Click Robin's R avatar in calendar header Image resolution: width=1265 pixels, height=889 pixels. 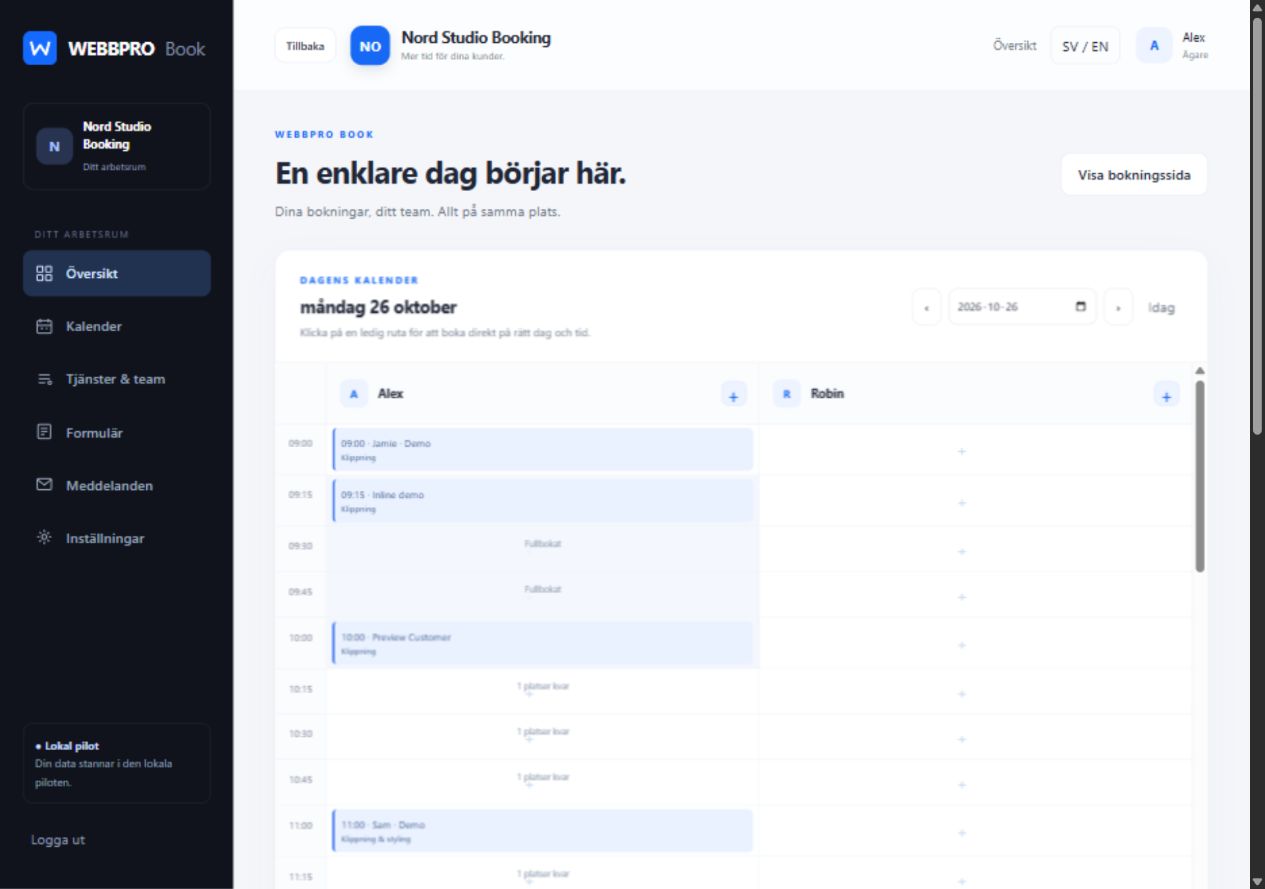click(x=786, y=394)
